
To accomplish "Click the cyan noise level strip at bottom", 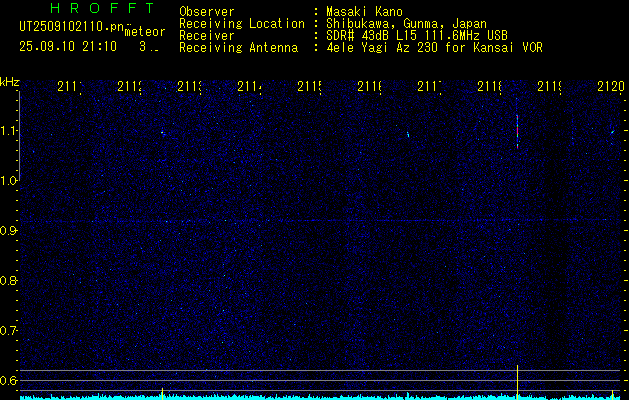I will [x=321, y=398].
